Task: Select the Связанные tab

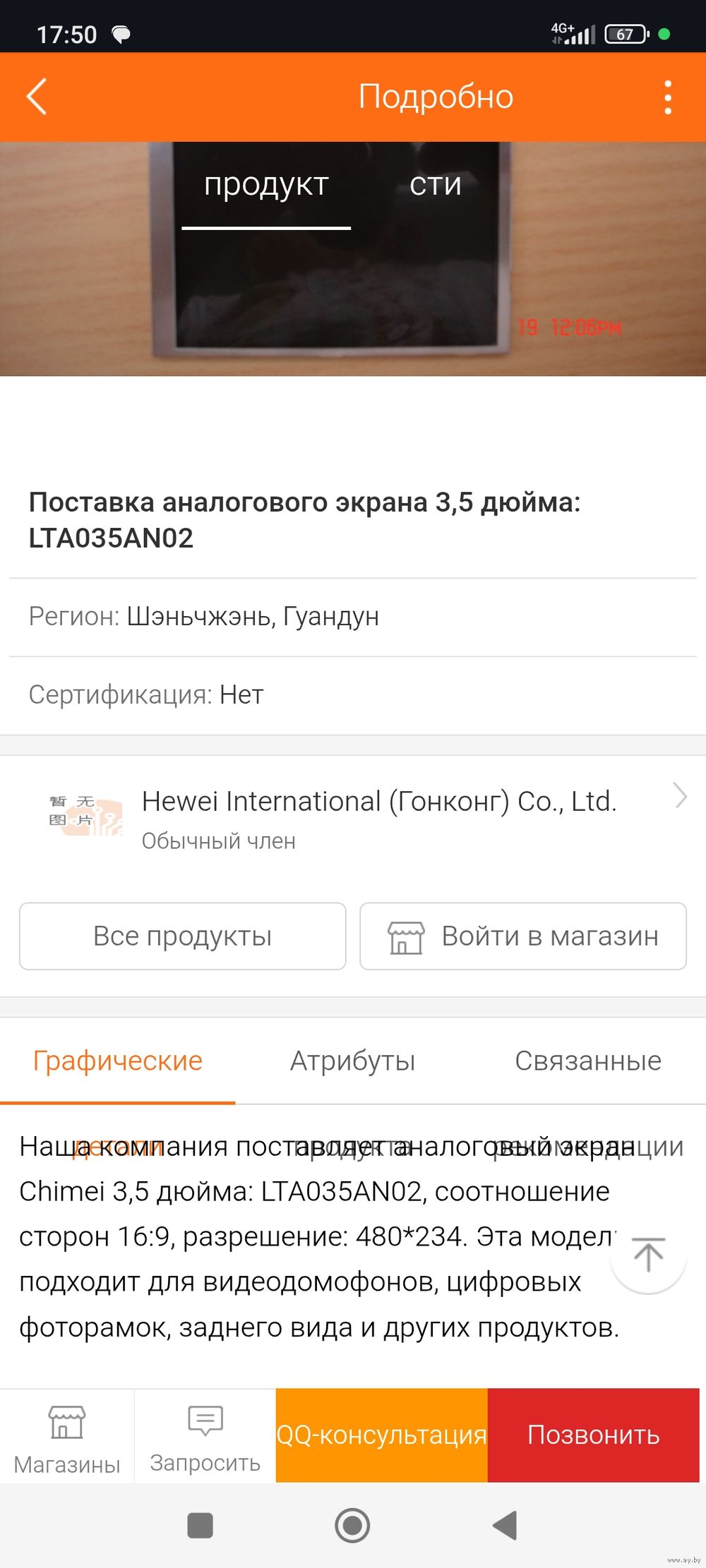Action: tap(588, 1061)
